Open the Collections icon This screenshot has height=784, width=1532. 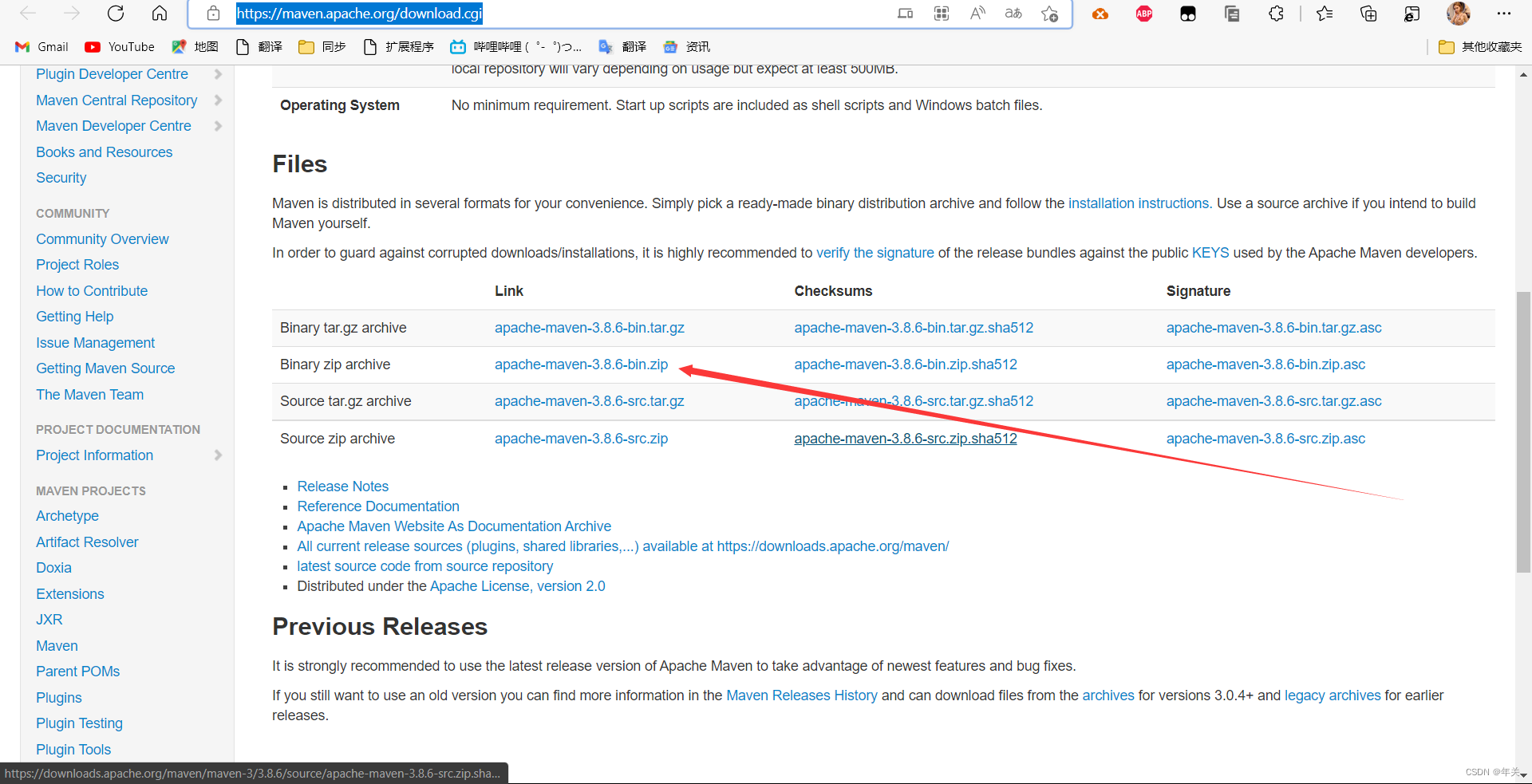tap(1368, 14)
